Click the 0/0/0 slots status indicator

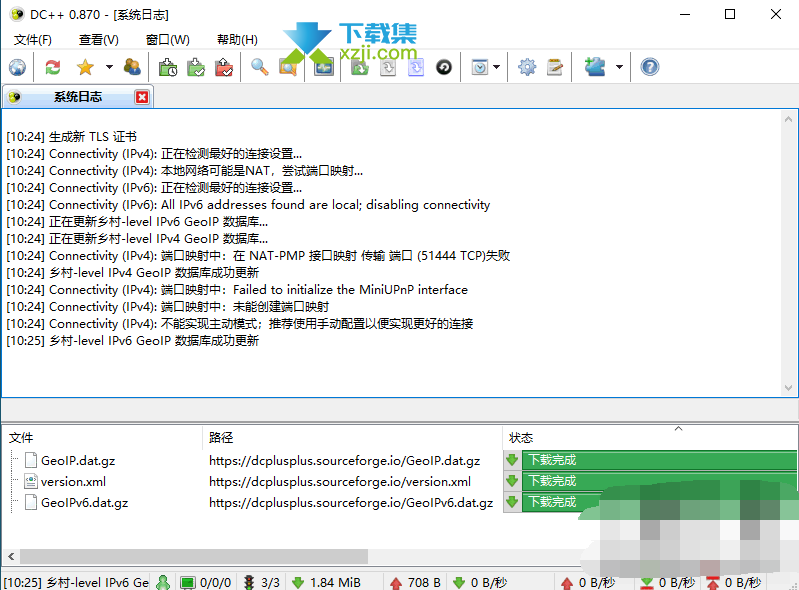[x=206, y=582]
